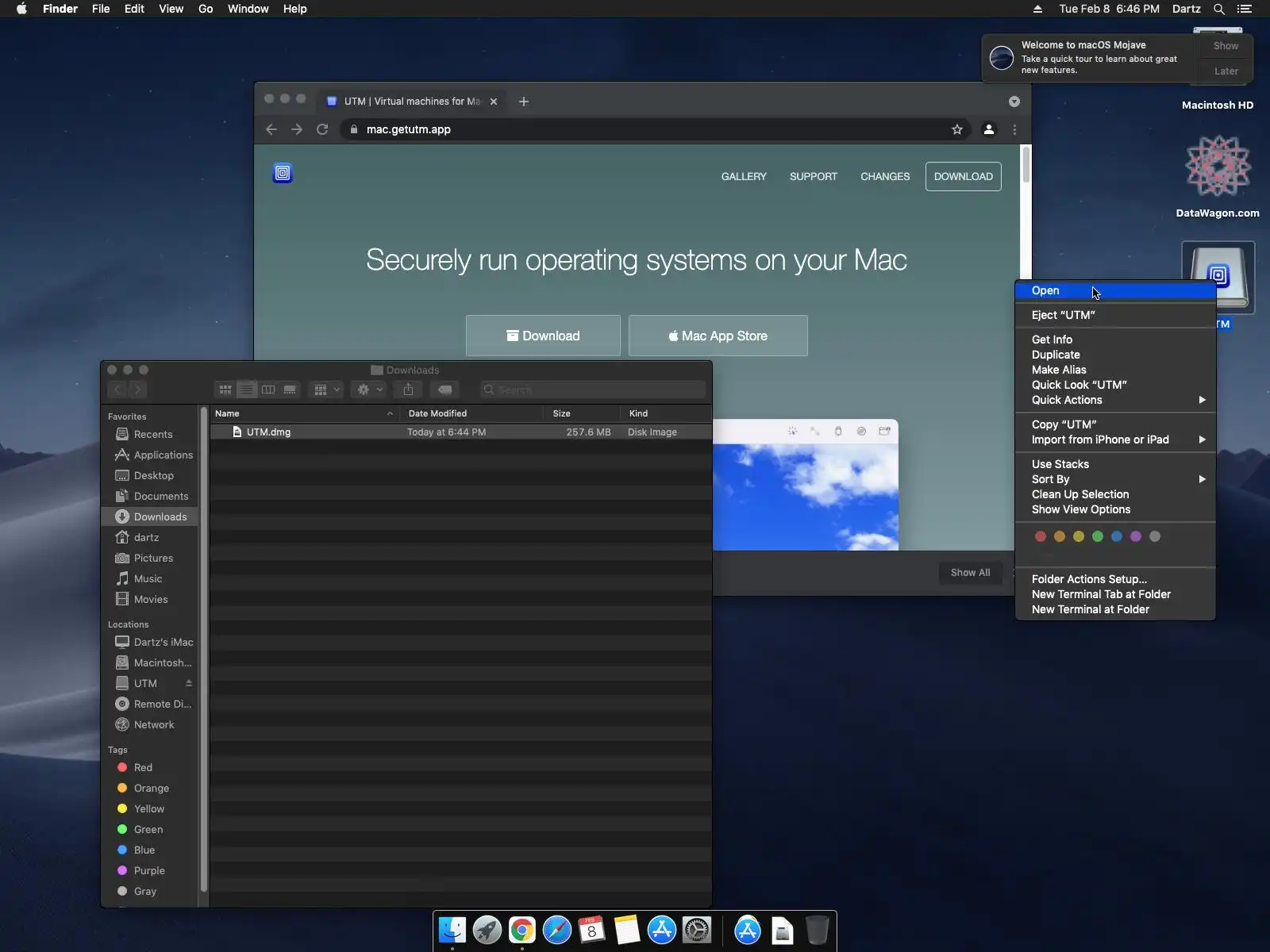Select Eject “UTM” in the context menu
Viewport: 1270px width, 952px height.
(1116, 315)
